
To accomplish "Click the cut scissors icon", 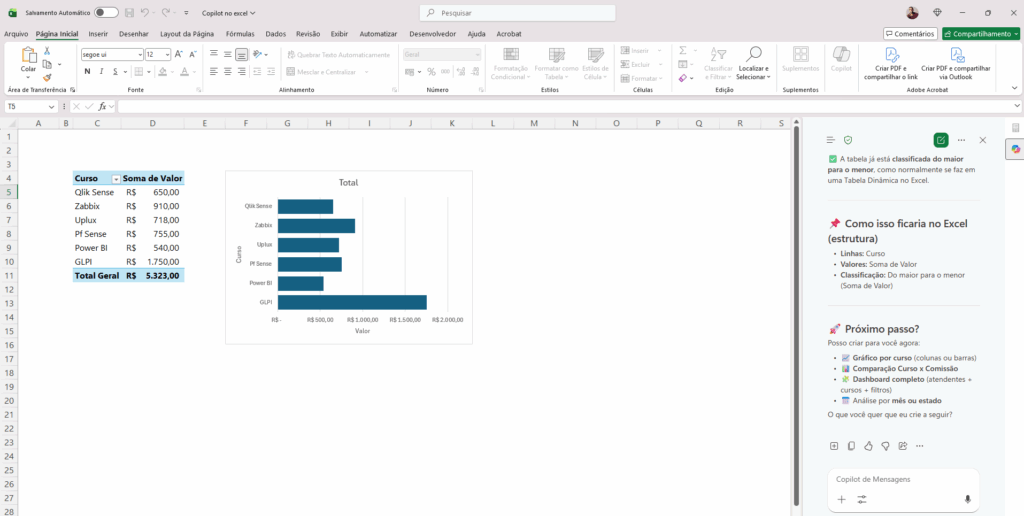I will pyautogui.click(x=47, y=51).
